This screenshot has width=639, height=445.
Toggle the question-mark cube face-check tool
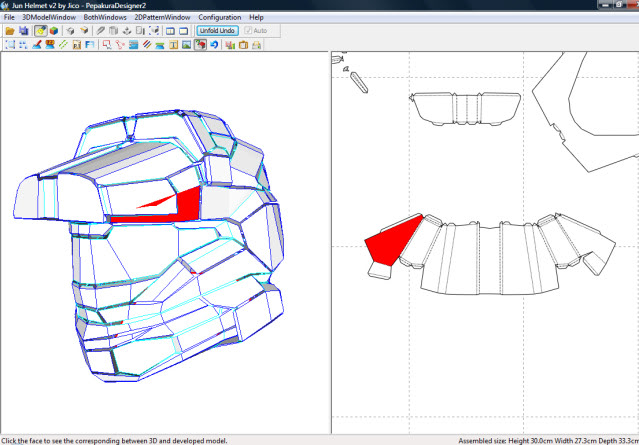(200, 44)
